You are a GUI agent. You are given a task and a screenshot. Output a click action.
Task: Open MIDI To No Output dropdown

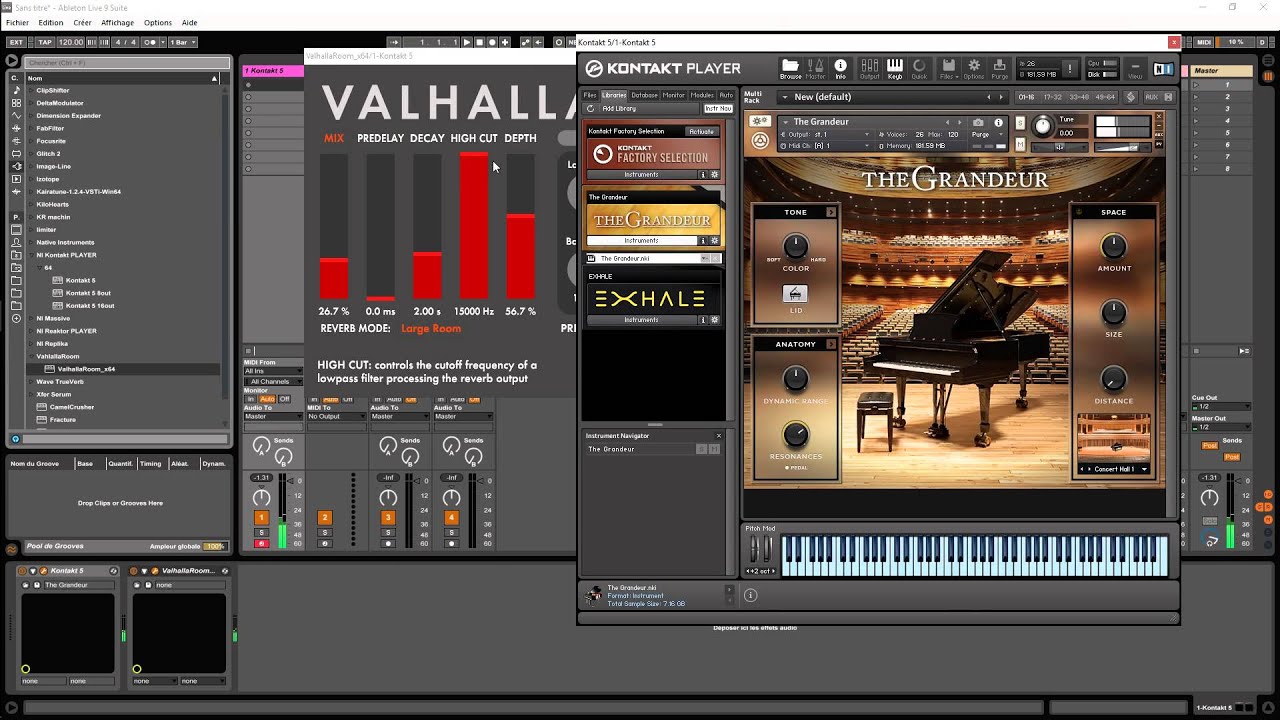point(336,416)
